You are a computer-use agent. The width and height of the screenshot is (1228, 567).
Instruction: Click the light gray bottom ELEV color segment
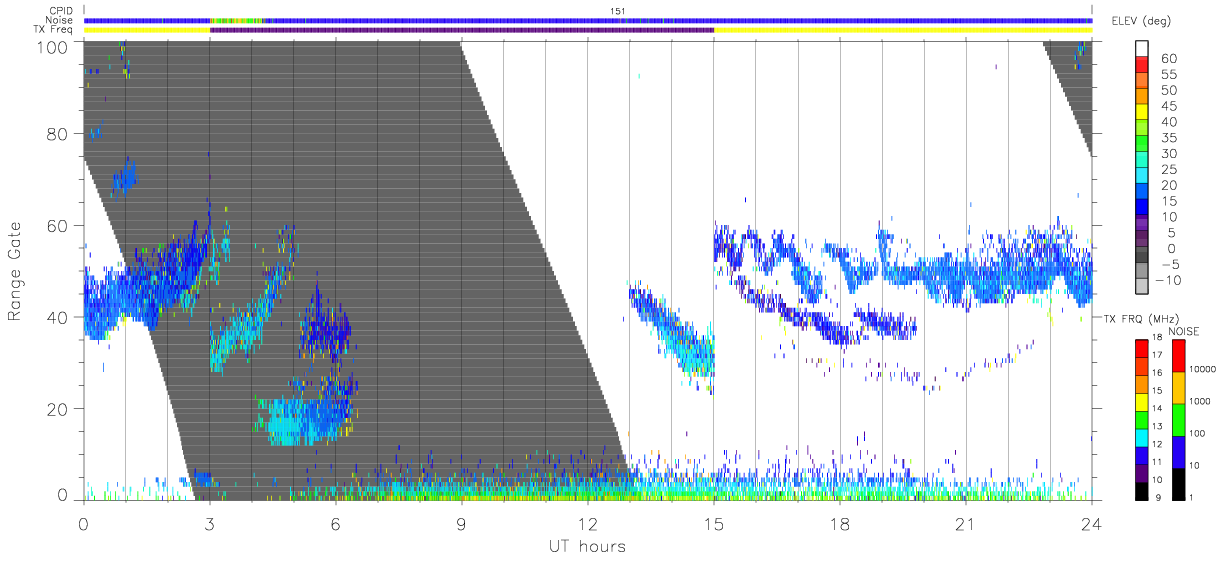tap(1144, 287)
